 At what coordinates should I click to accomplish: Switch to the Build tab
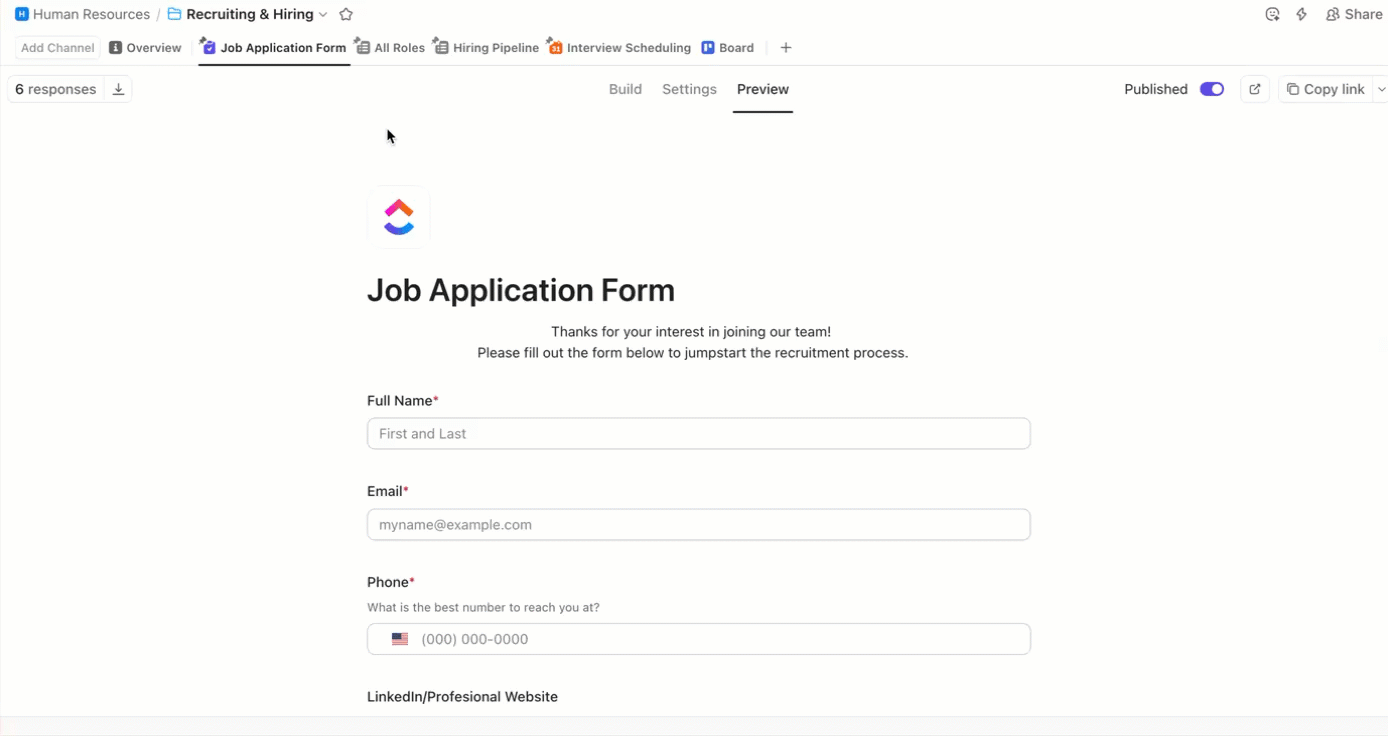pyautogui.click(x=625, y=89)
